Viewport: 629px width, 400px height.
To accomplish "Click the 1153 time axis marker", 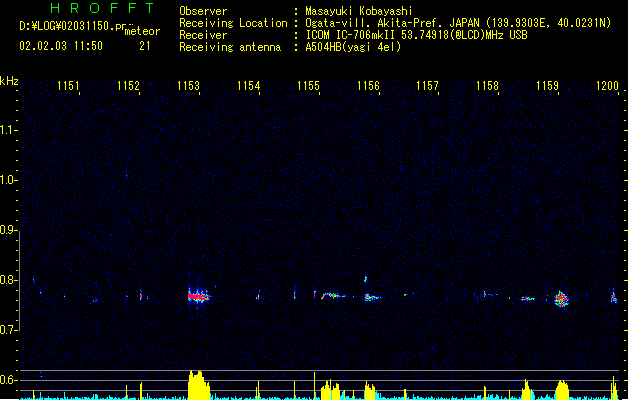I will pos(188,86).
